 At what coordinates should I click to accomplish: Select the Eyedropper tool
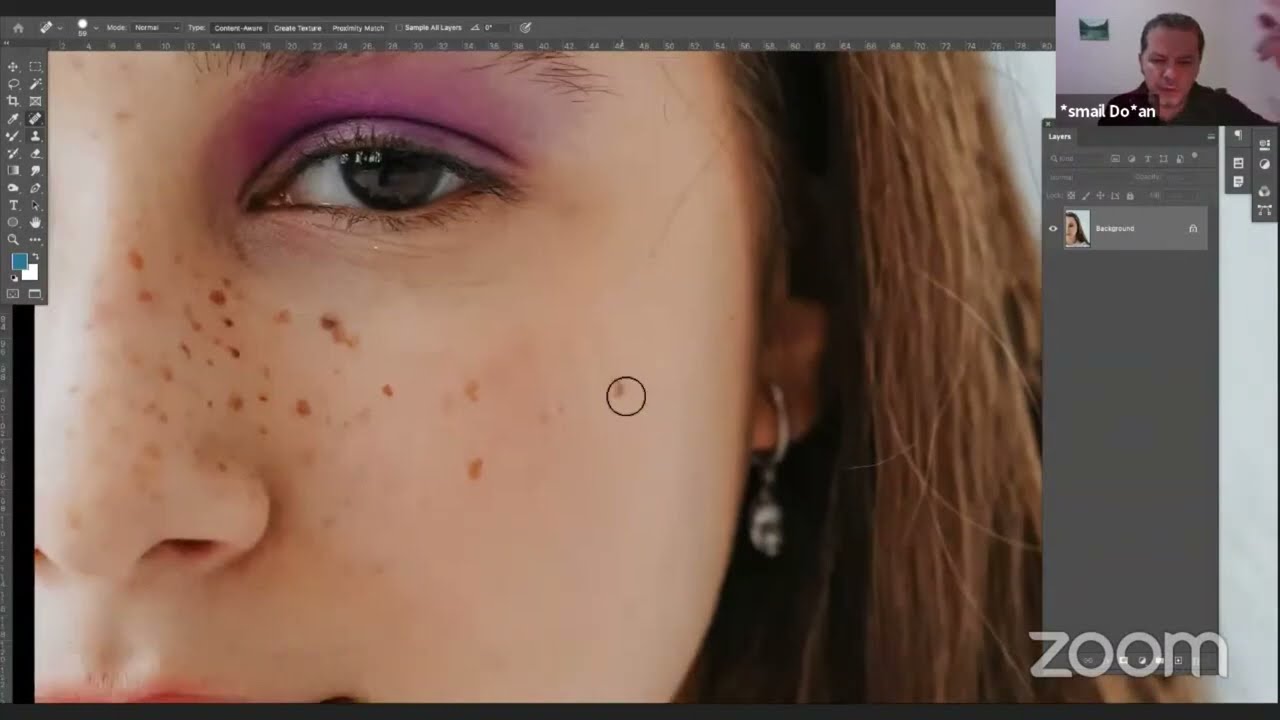coord(13,119)
